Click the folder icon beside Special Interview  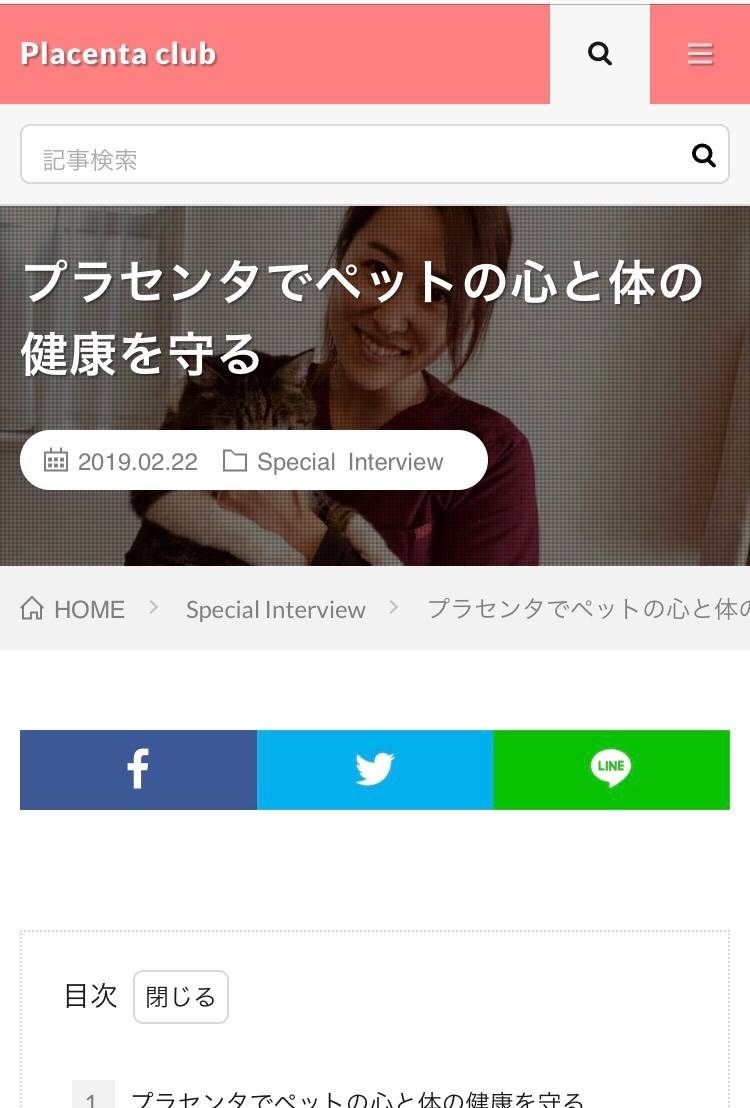pyautogui.click(x=235, y=461)
